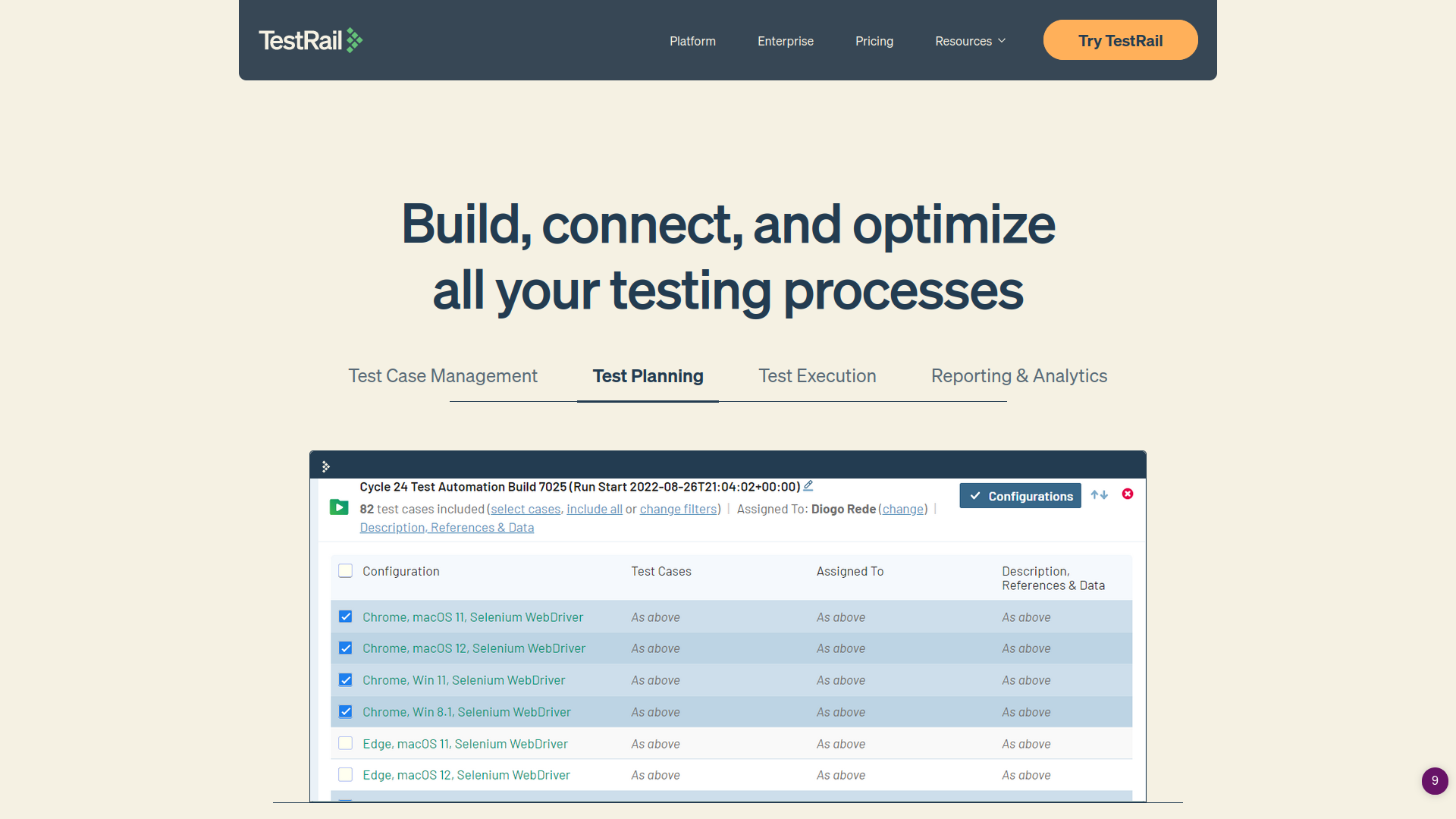This screenshot has width=1456, height=819.
Task: Uncheck Chrome, Win 8.1, Selenium WebDriver
Action: pos(345,711)
